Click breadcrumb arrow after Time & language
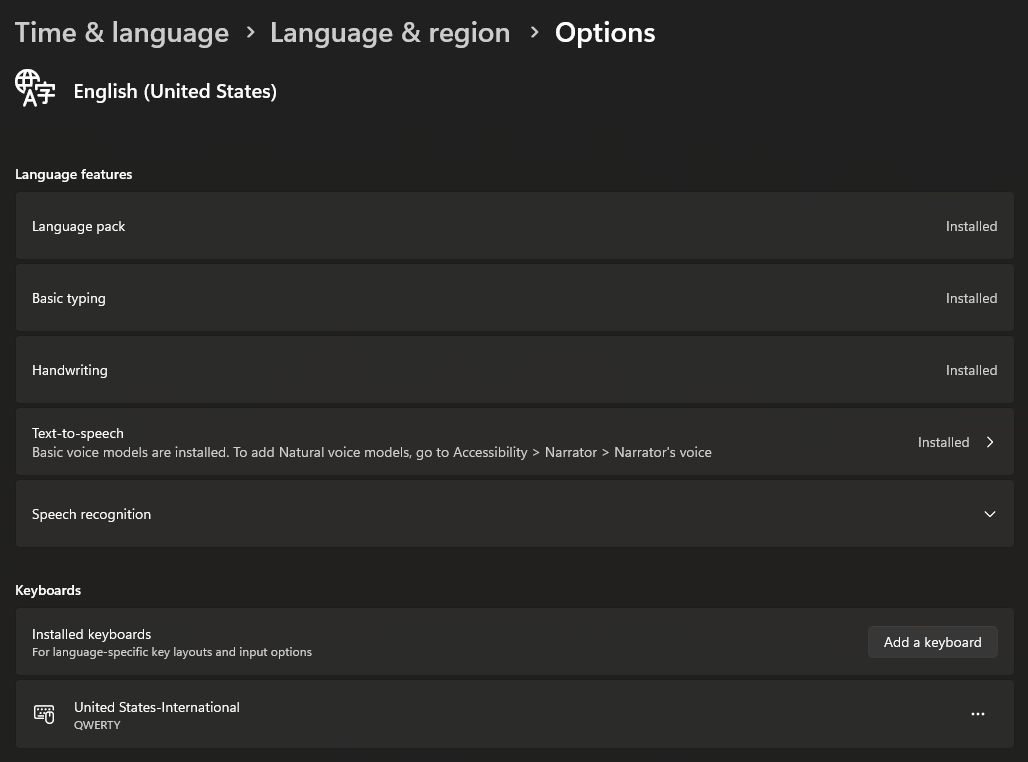The width and height of the screenshot is (1028, 762). tap(250, 31)
